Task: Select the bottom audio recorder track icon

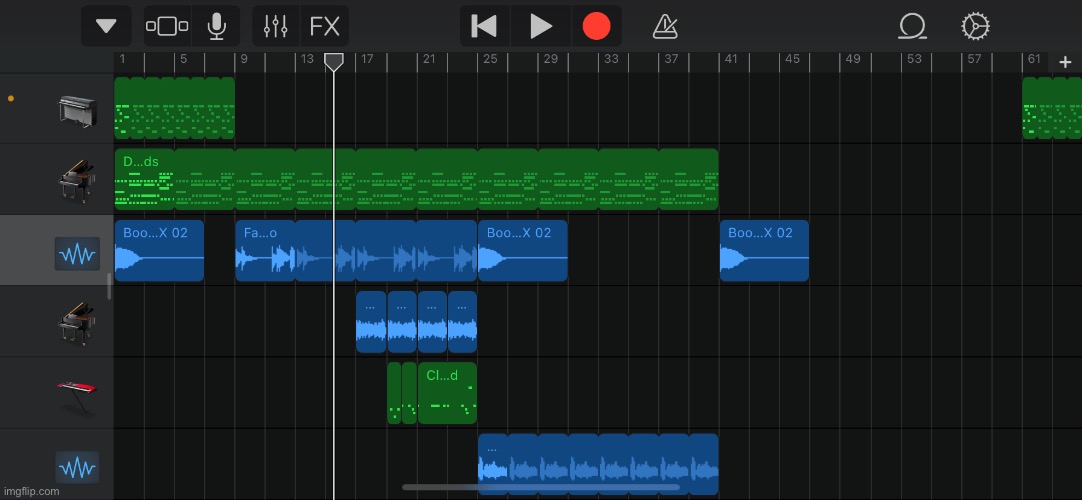Action: point(77,466)
